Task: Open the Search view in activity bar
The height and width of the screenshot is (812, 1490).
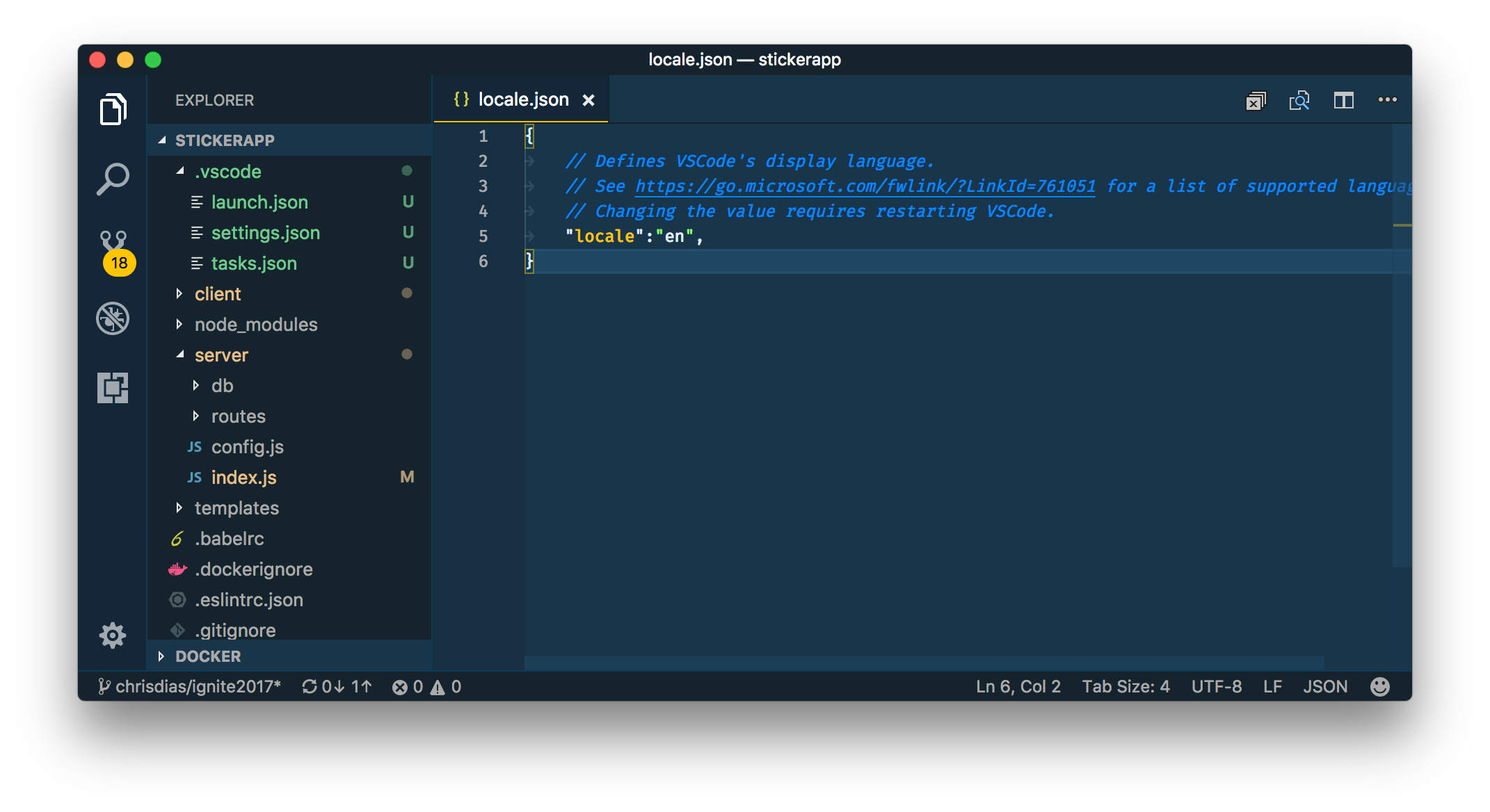Action: (113, 179)
